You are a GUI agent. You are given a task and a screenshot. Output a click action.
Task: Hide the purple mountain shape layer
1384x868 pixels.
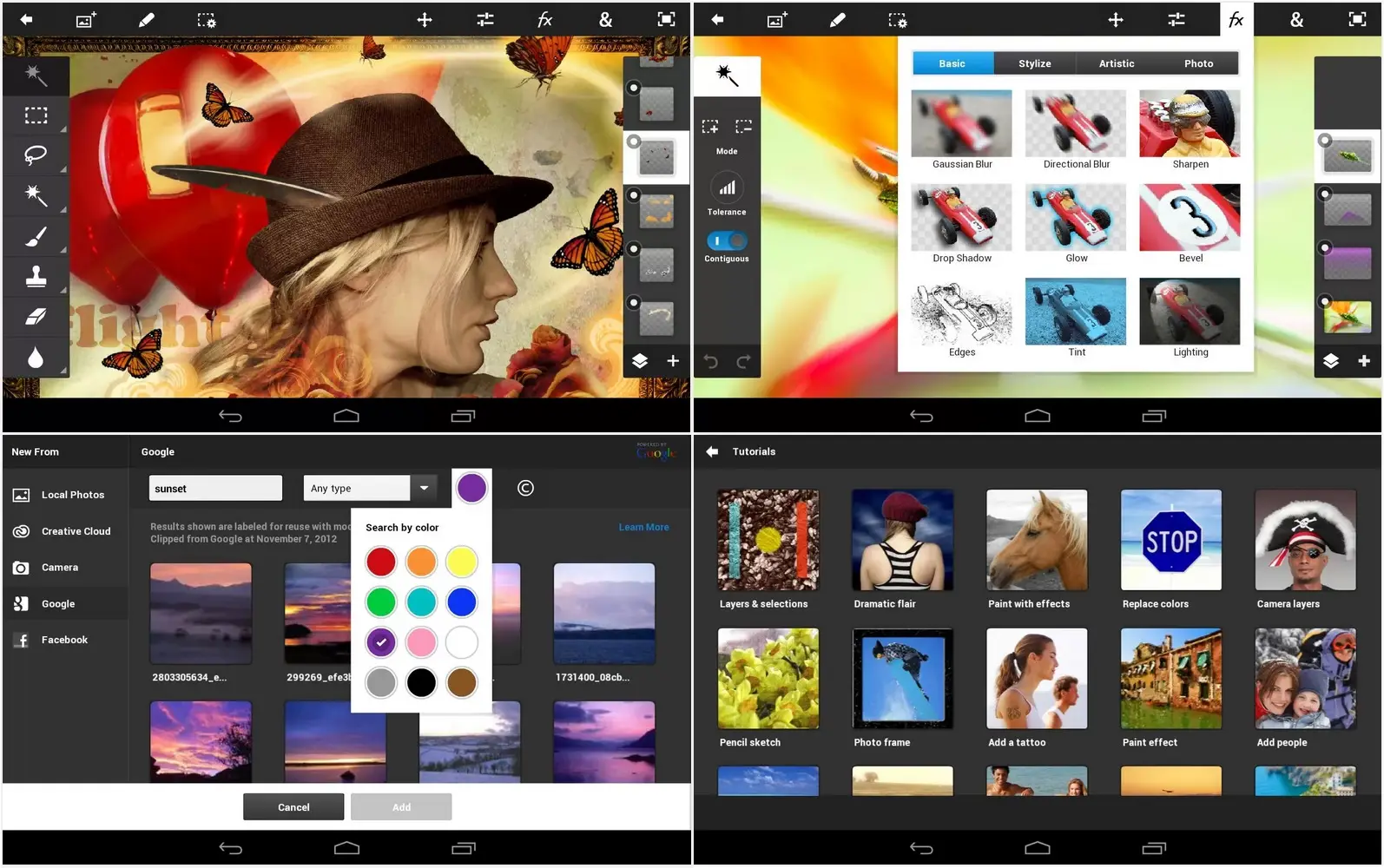coord(1325,194)
